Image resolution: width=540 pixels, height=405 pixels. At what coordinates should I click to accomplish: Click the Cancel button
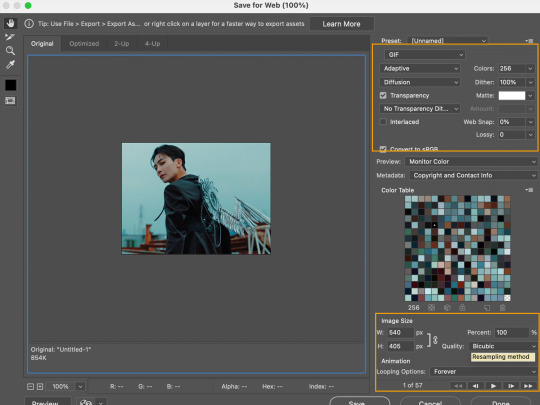pyautogui.click(x=430, y=402)
